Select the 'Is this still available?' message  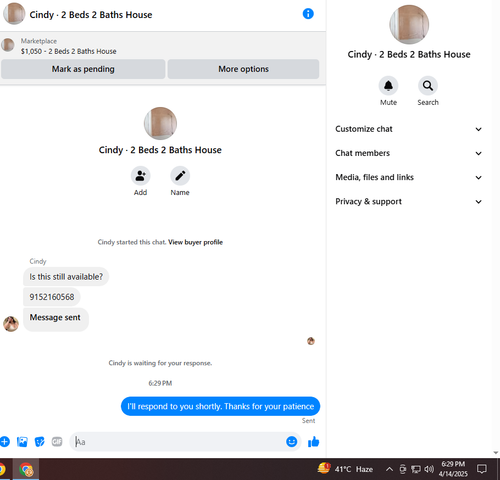pos(66,277)
